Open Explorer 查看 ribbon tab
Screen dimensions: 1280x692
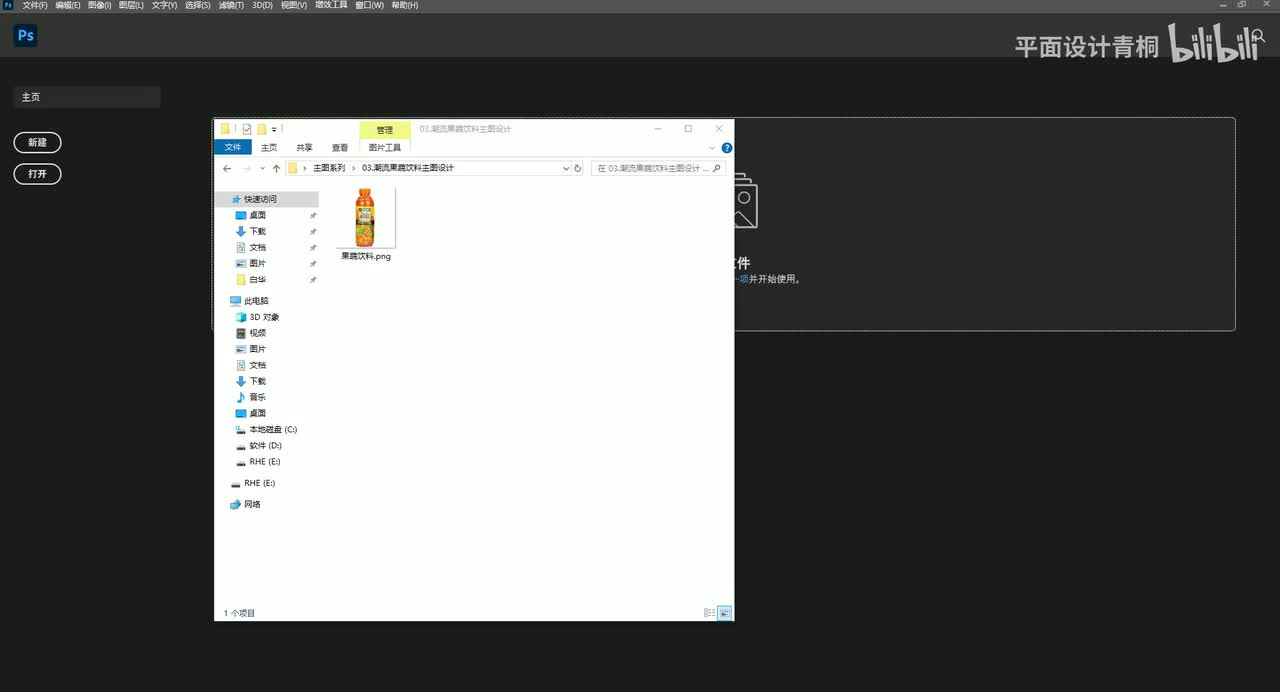click(x=340, y=147)
